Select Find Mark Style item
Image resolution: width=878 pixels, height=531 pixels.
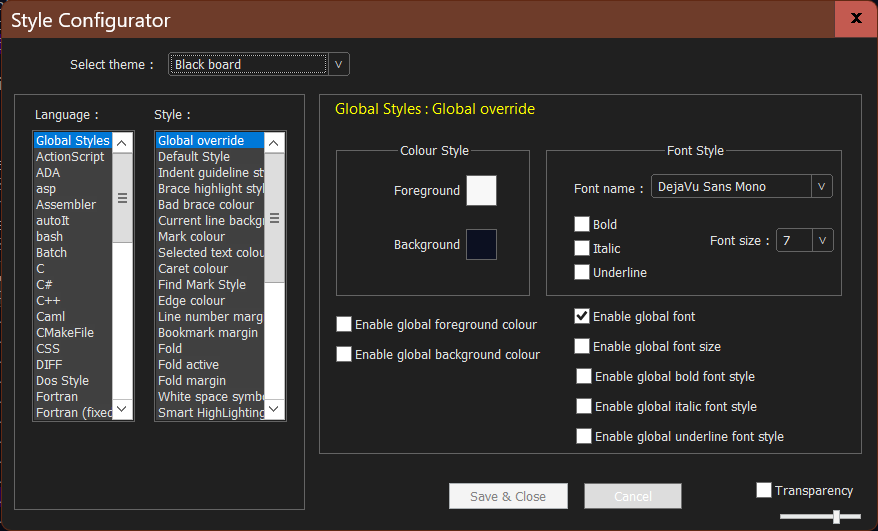209,285
